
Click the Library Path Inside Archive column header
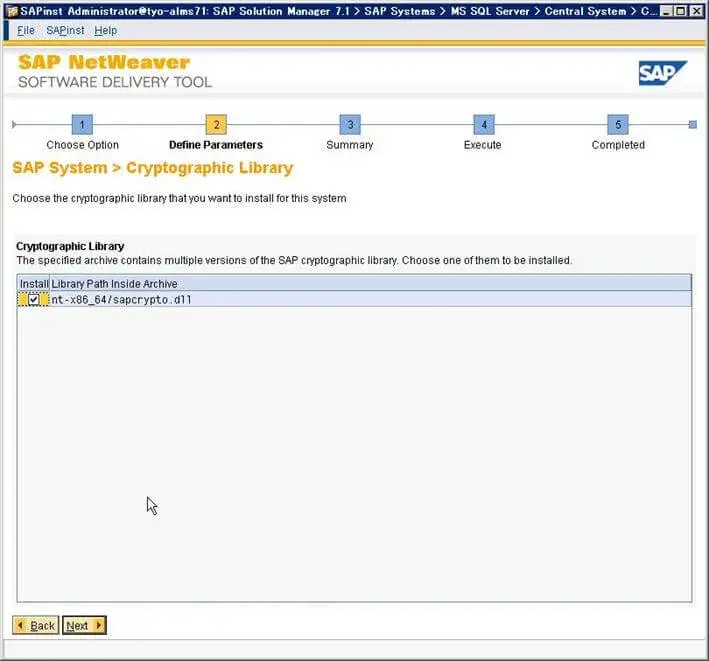coord(370,283)
